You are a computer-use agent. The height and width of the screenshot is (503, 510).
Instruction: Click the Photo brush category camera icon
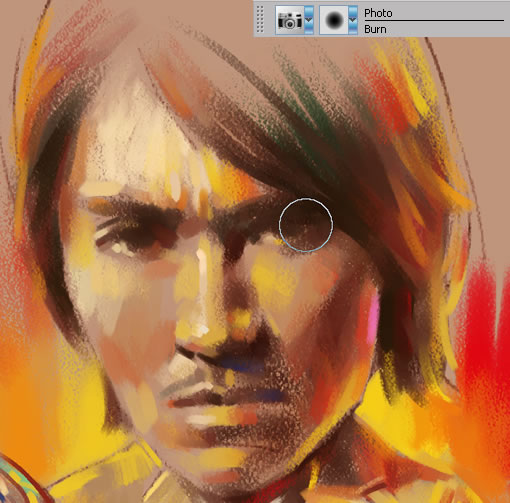pyautogui.click(x=290, y=20)
